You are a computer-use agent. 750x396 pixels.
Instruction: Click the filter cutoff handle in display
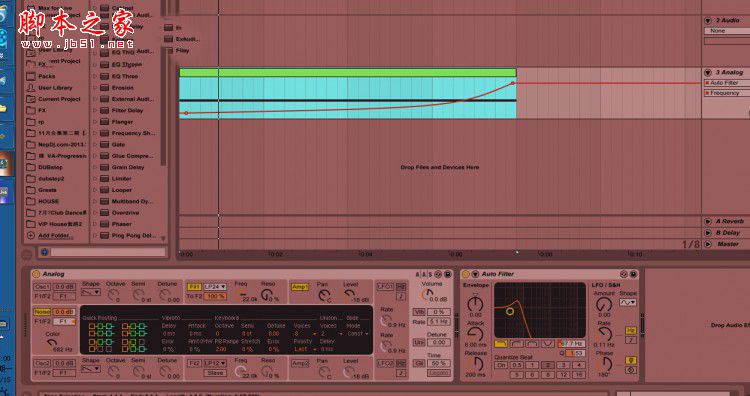point(509,312)
